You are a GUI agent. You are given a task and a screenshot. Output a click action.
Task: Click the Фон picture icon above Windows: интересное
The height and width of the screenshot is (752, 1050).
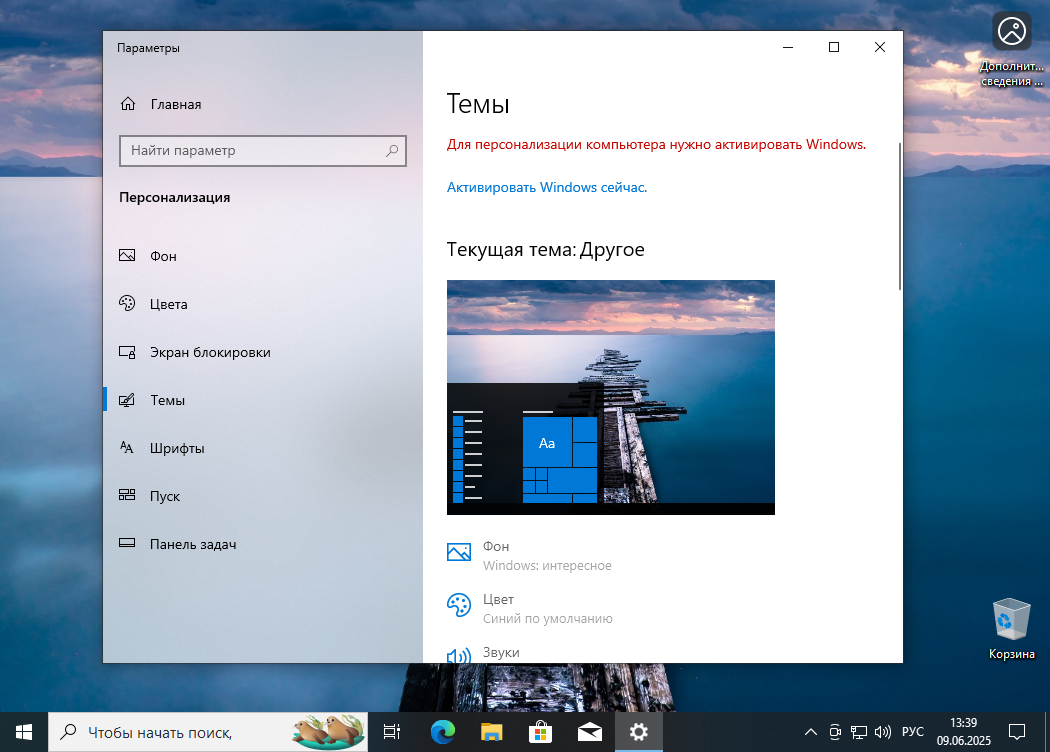(458, 552)
